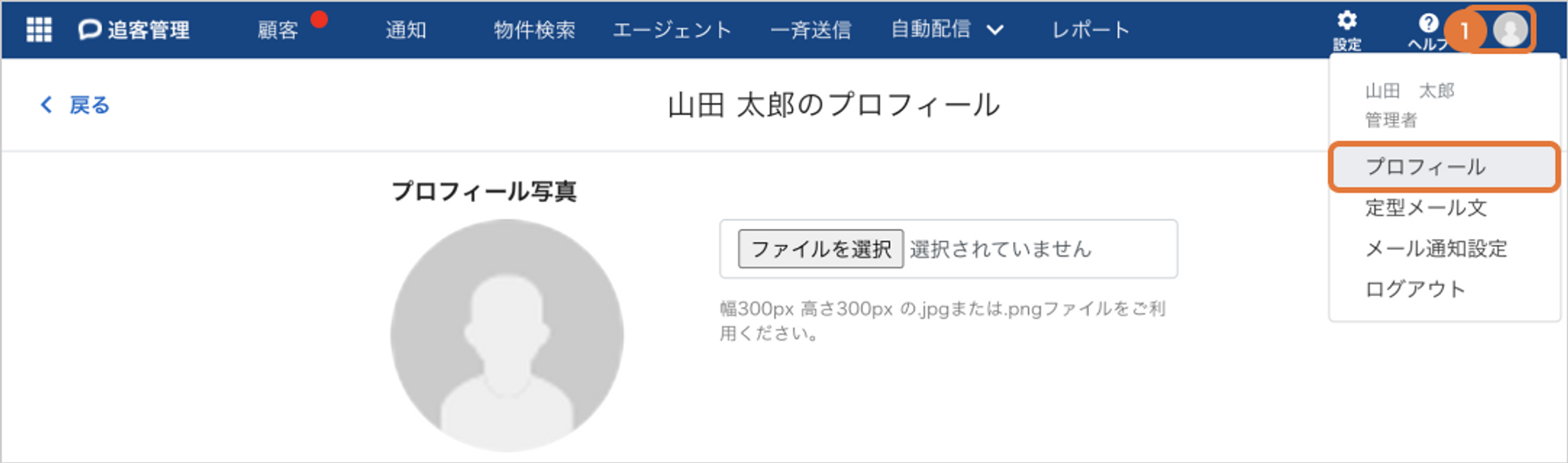The width and height of the screenshot is (1568, 463).
Task: Expand the 自動配信 dropdown arrow
Action: [x=995, y=31]
